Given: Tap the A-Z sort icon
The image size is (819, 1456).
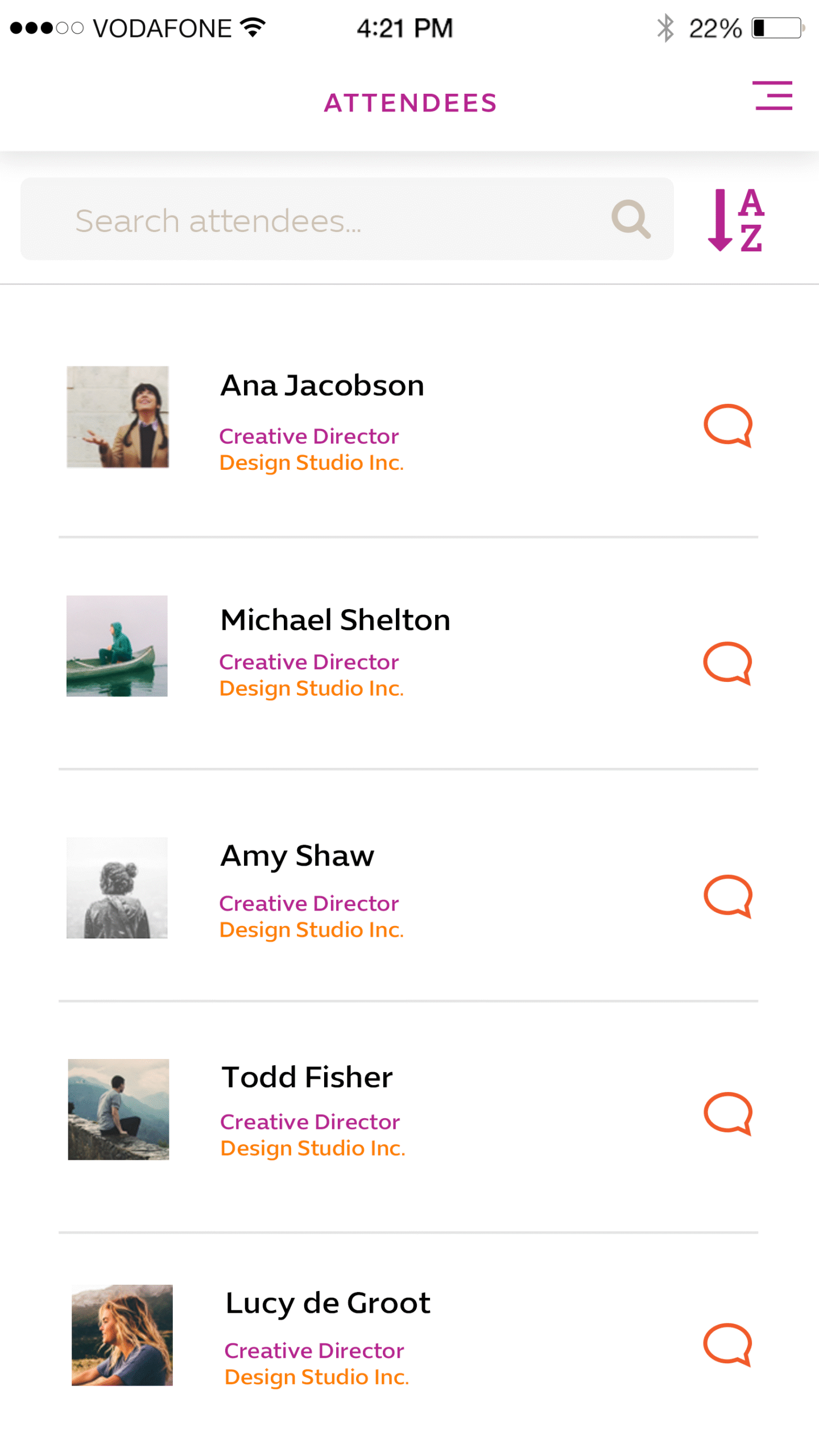Looking at the screenshot, I should point(736,220).
